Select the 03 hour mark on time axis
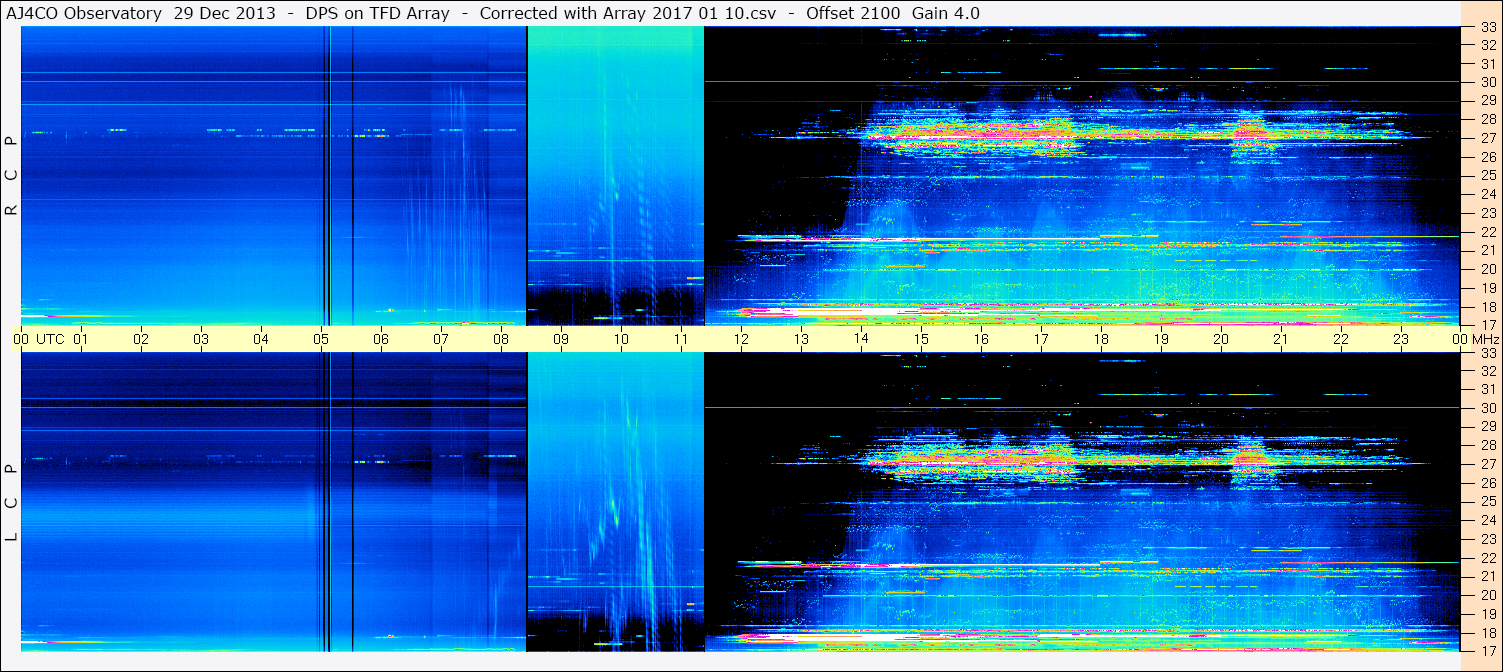1503x672 pixels. click(201, 339)
